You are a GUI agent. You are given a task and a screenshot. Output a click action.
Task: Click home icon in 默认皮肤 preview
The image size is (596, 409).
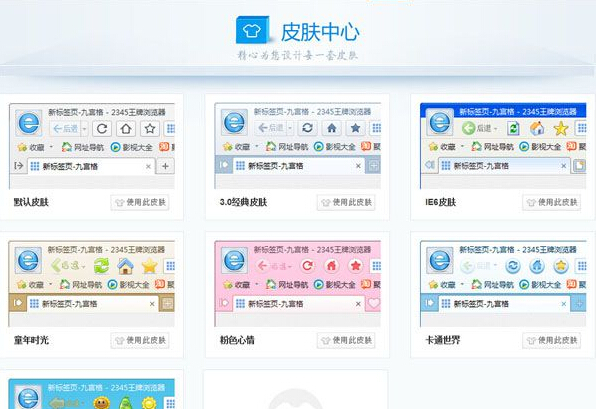pos(126,129)
